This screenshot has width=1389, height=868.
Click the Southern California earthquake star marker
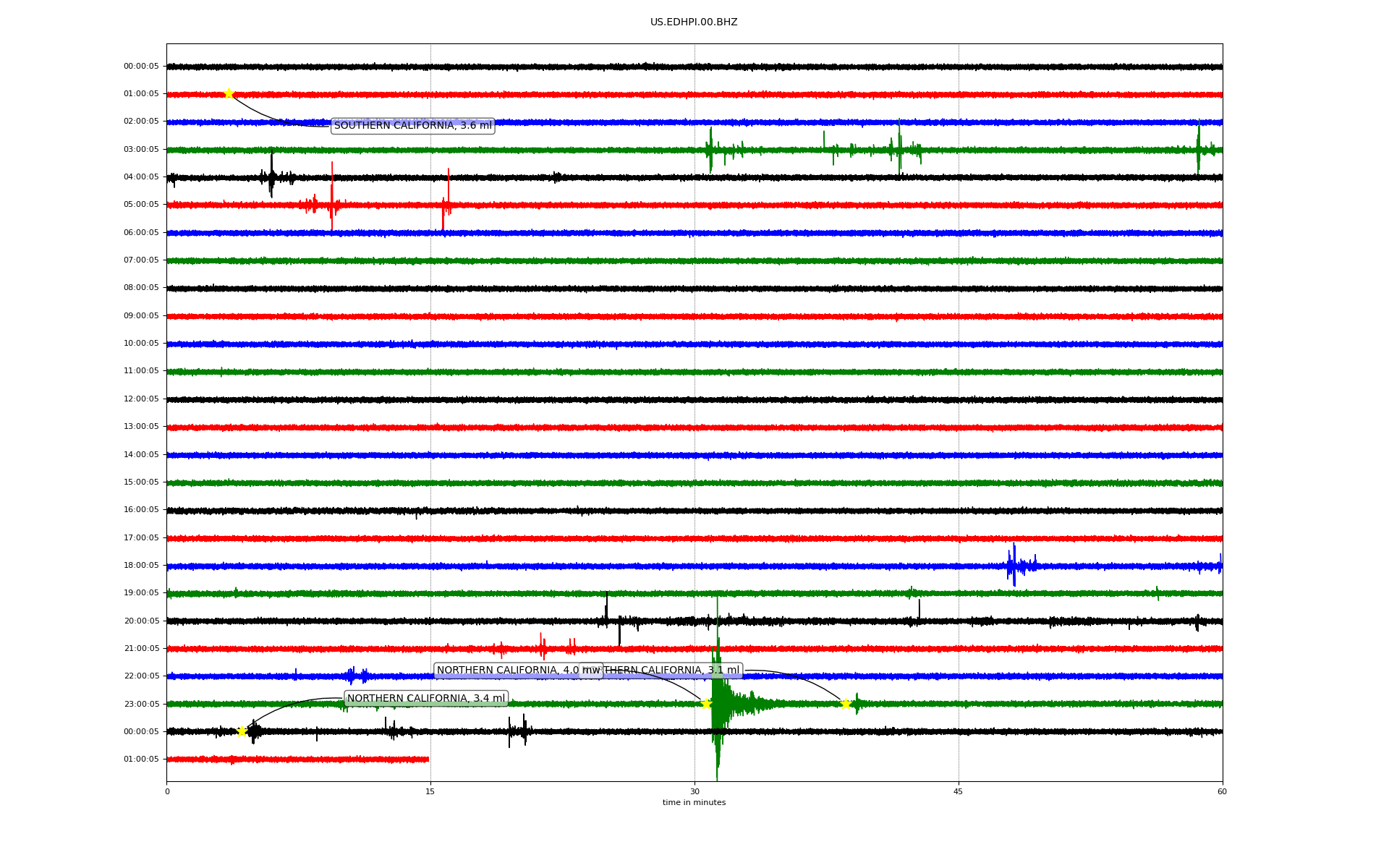(229, 93)
